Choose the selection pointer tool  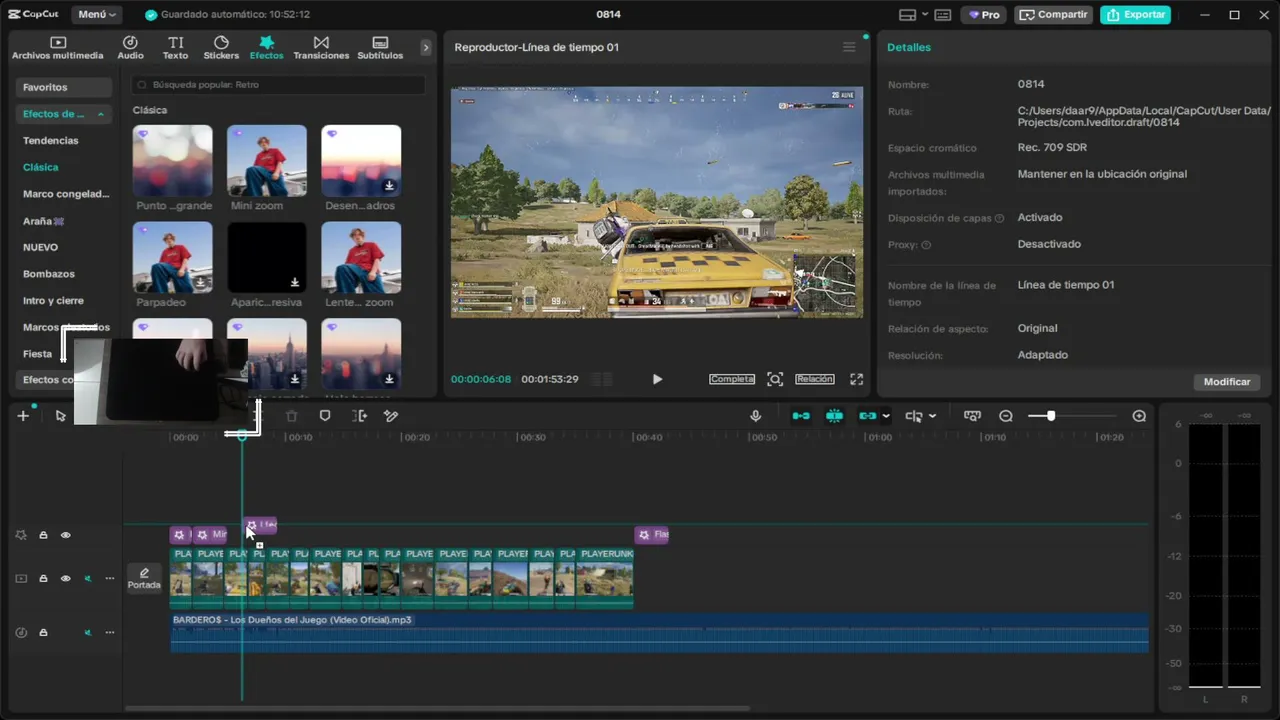(x=61, y=416)
